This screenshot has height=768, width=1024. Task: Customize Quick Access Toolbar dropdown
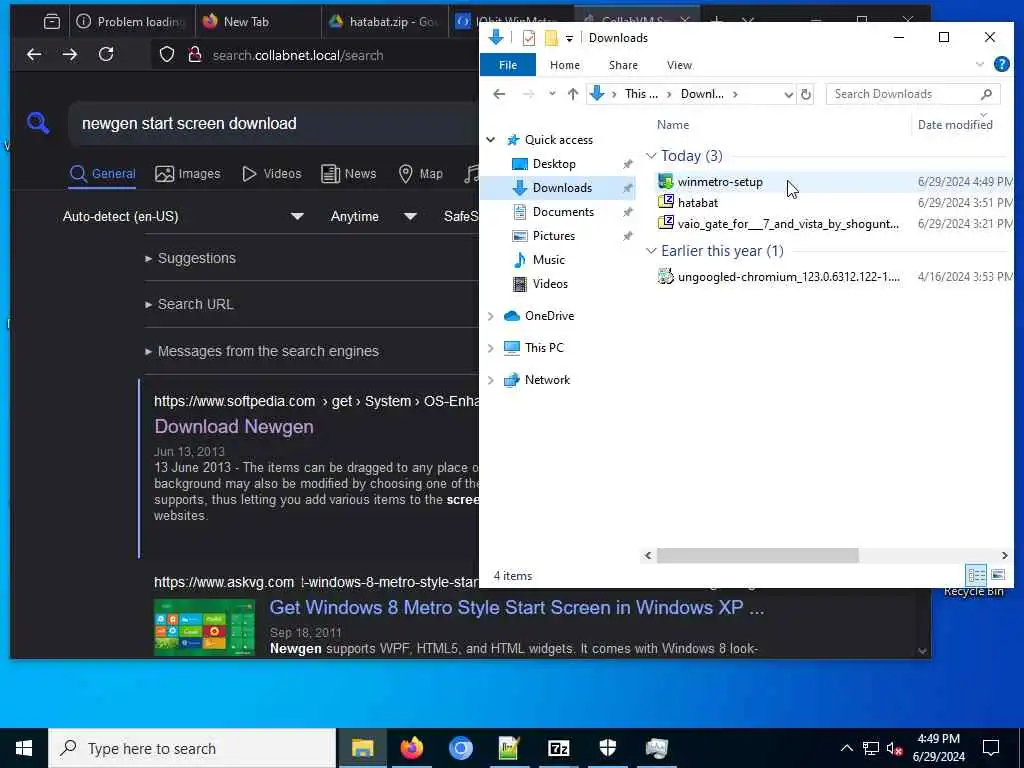tap(569, 39)
